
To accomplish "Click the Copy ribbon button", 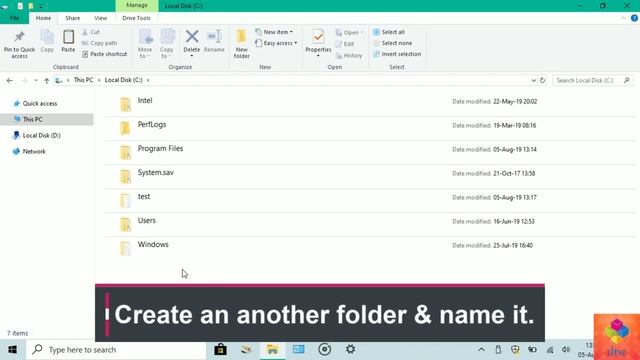I will pyautogui.click(x=47, y=41).
